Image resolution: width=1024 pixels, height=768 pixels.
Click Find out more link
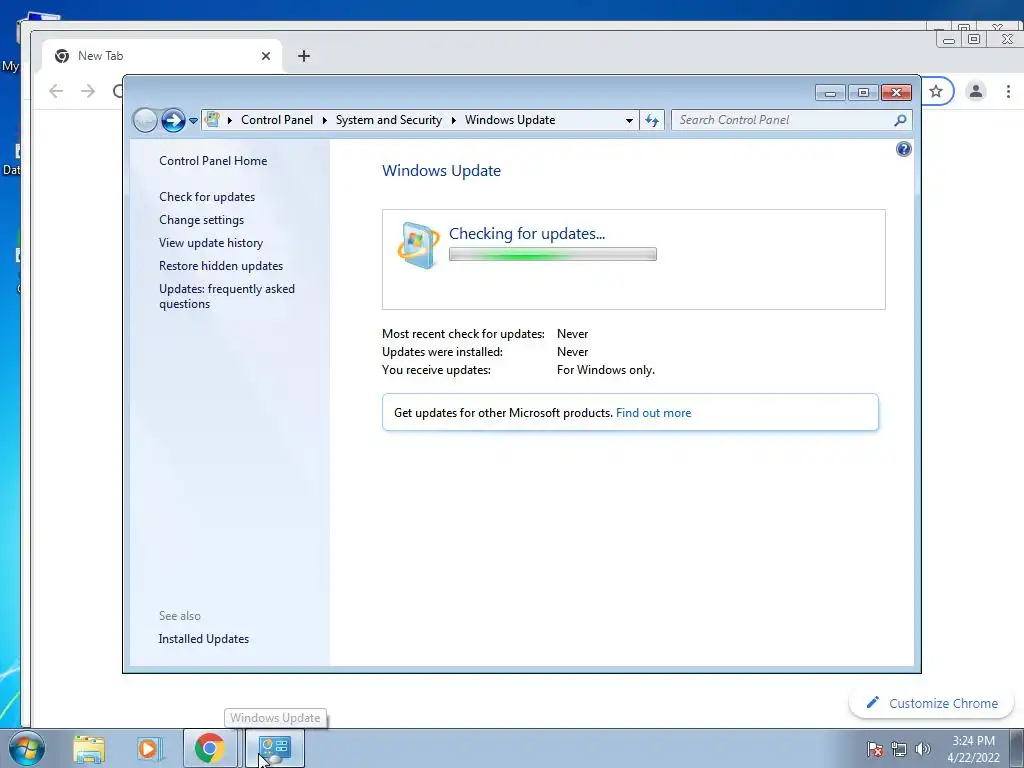(x=653, y=413)
